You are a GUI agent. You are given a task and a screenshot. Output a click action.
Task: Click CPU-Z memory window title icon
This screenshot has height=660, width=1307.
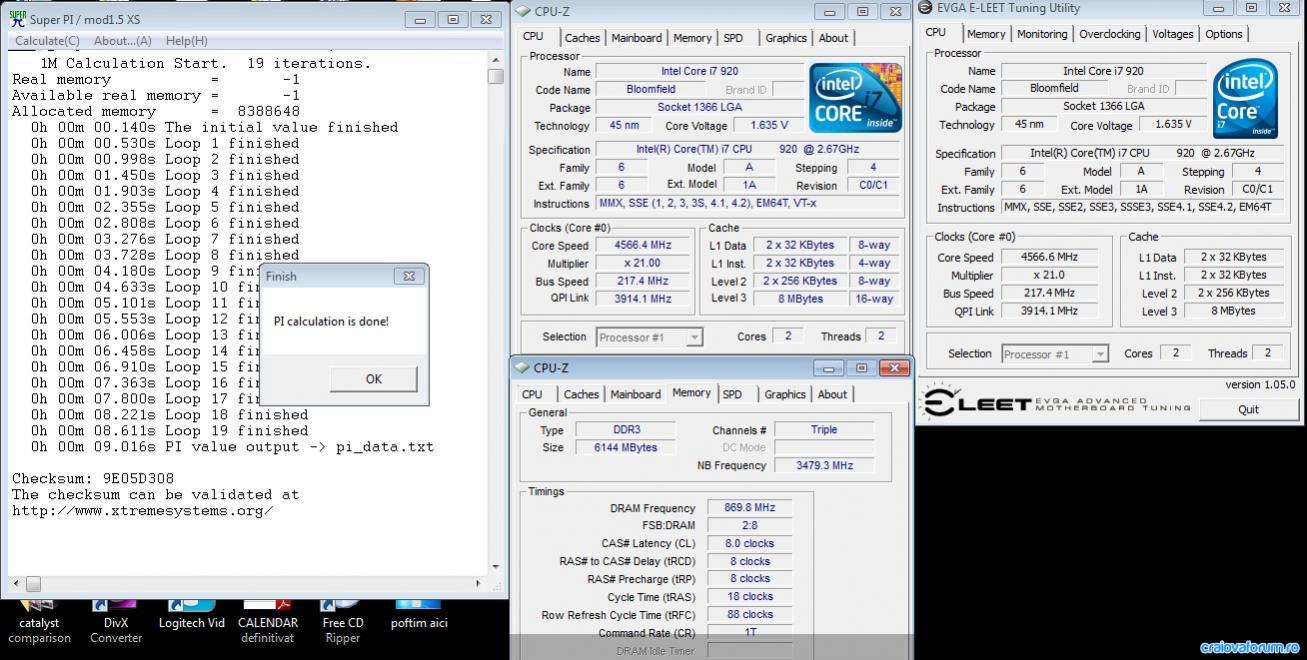[x=523, y=368]
